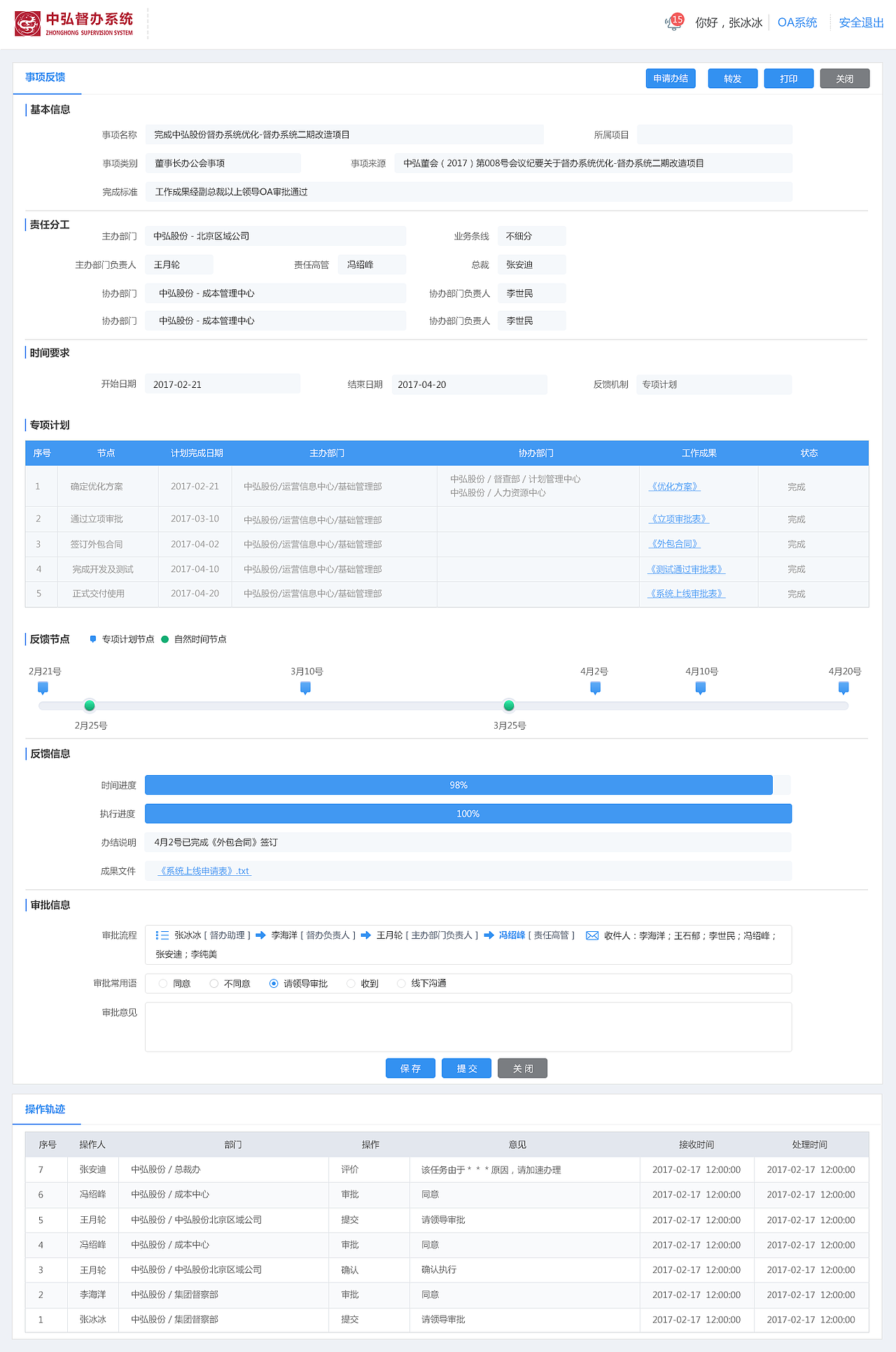The height and width of the screenshot is (1352, 896).
Task: Click the empty 所属项目 field
Action: (715, 134)
